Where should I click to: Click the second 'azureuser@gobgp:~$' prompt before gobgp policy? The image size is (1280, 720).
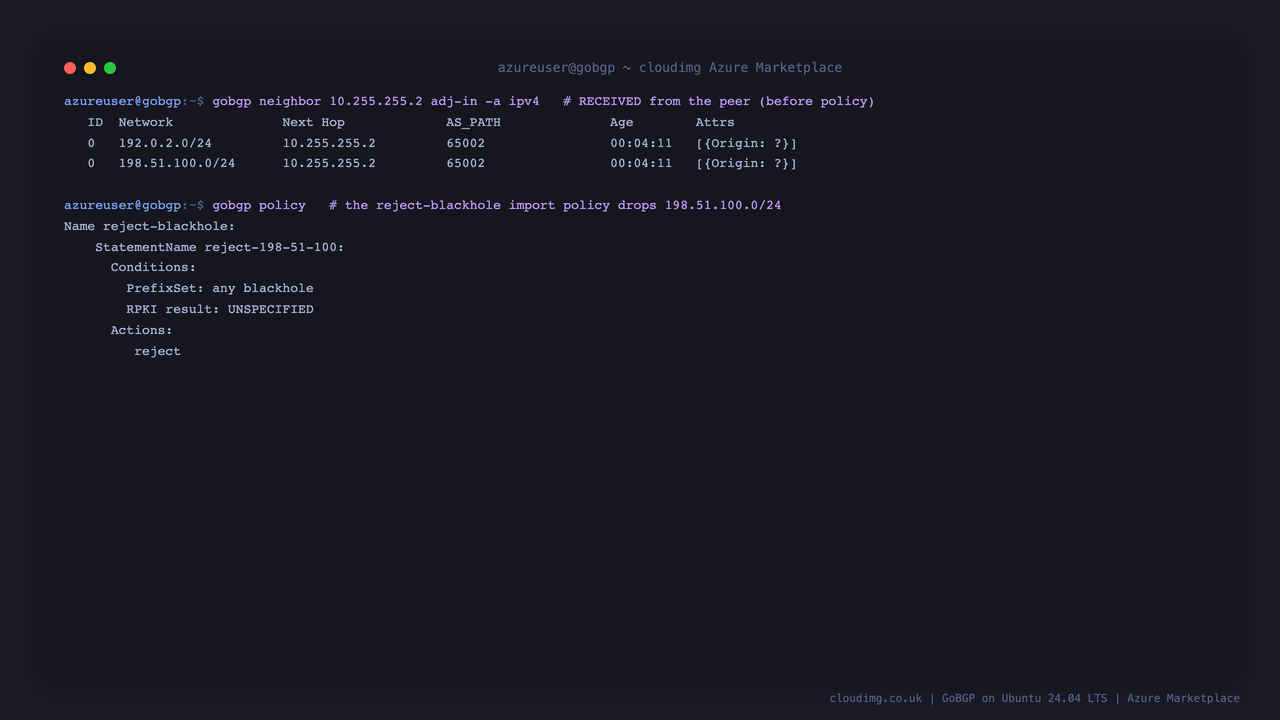pyautogui.click(x=134, y=205)
